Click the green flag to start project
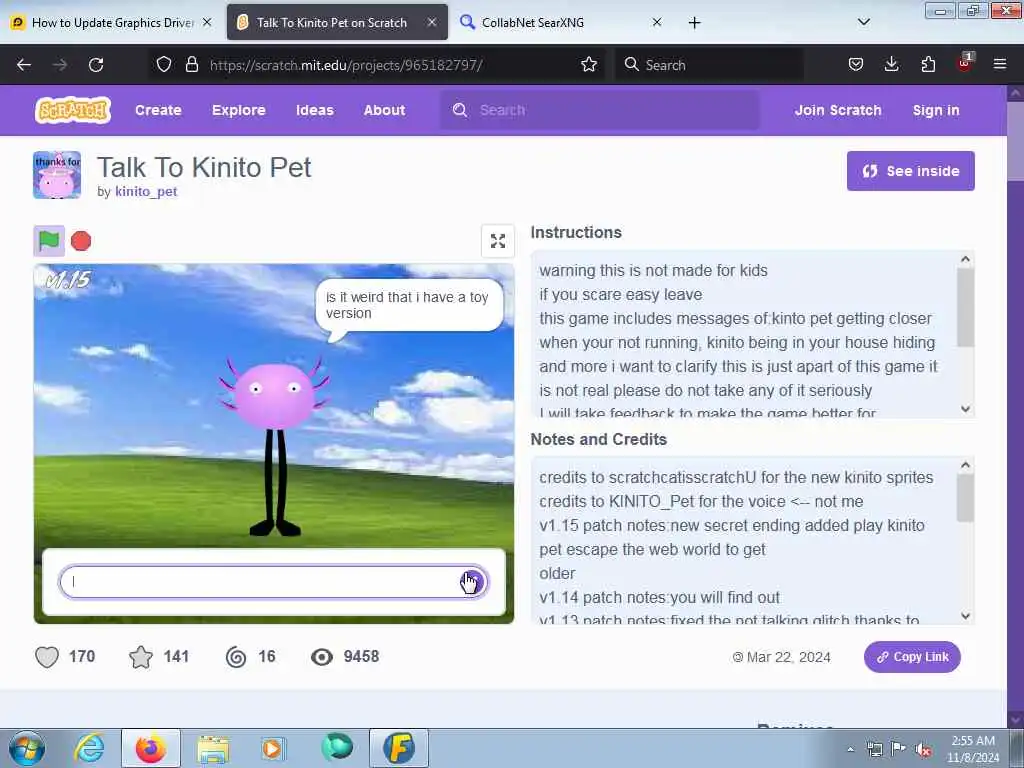Viewport: 1024px width, 768px height. 49,241
